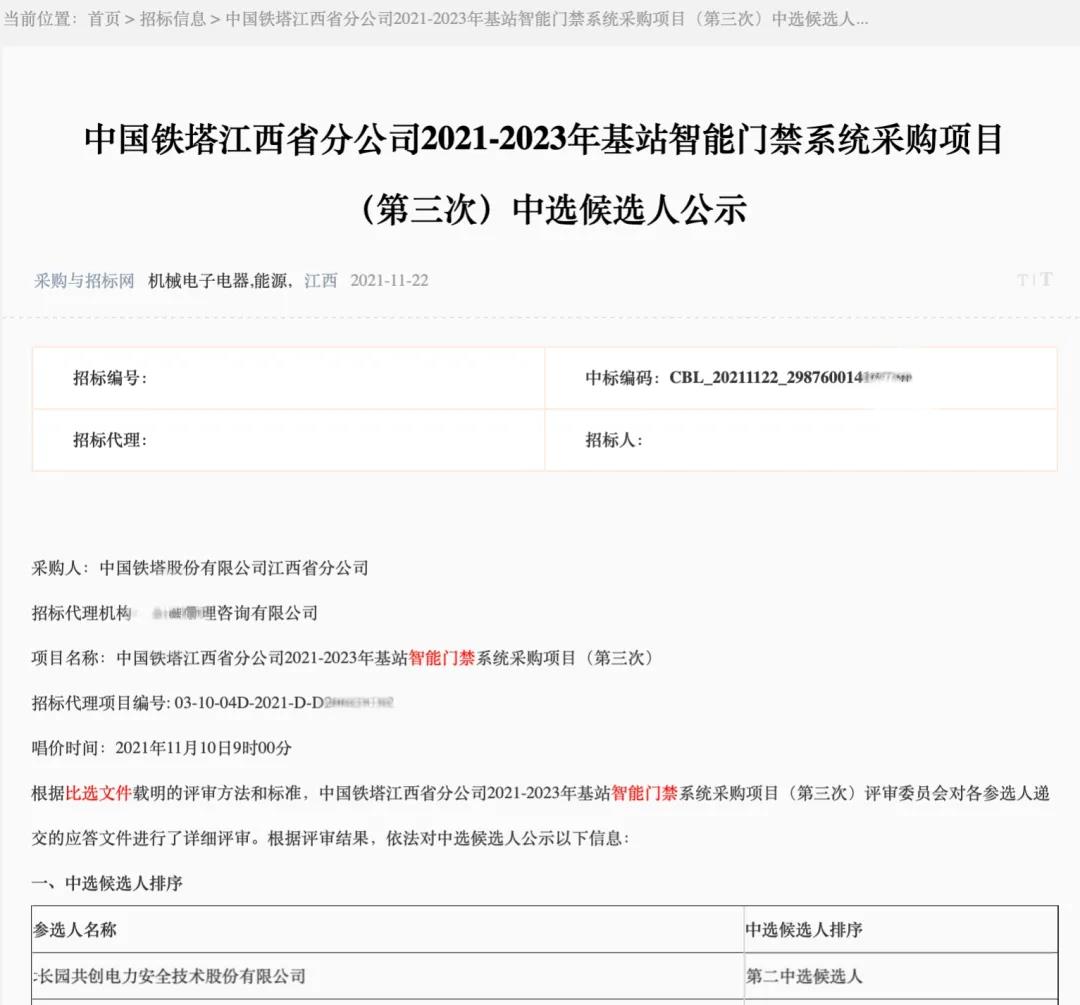Image resolution: width=1080 pixels, height=1005 pixels.
Task: Click the small T font-size icon
Action: (x=1022, y=281)
